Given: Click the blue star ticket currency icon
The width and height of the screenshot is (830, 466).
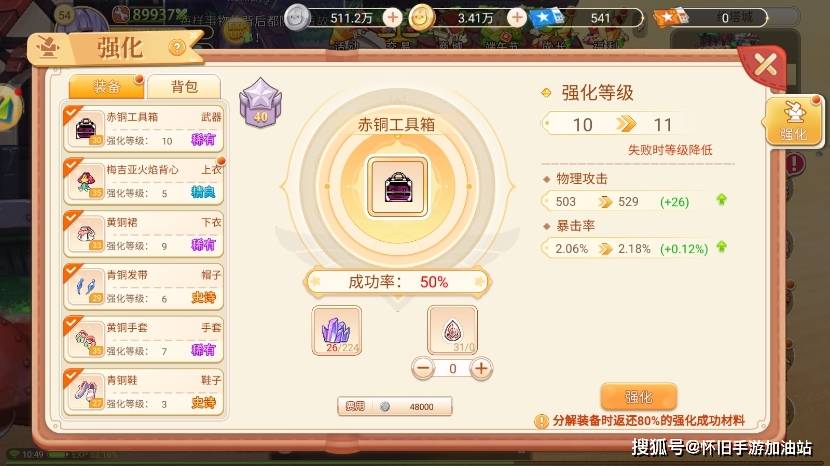Looking at the screenshot, I should 548,17.
